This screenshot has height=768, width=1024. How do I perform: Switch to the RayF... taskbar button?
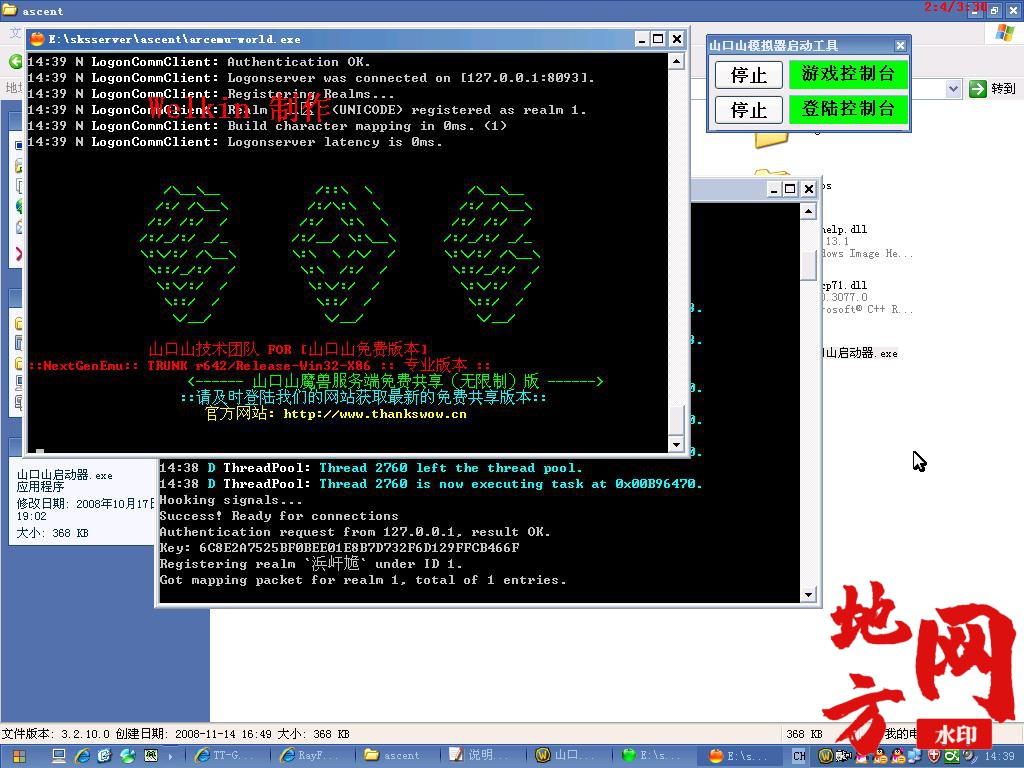pyautogui.click(x=312, y=756)
